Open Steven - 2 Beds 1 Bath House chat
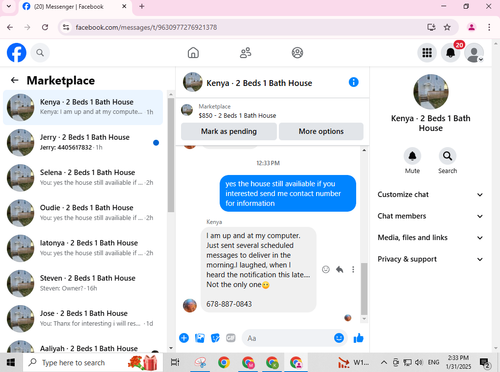This screenshot has height=372, width=500. click(x=83, y=283)
